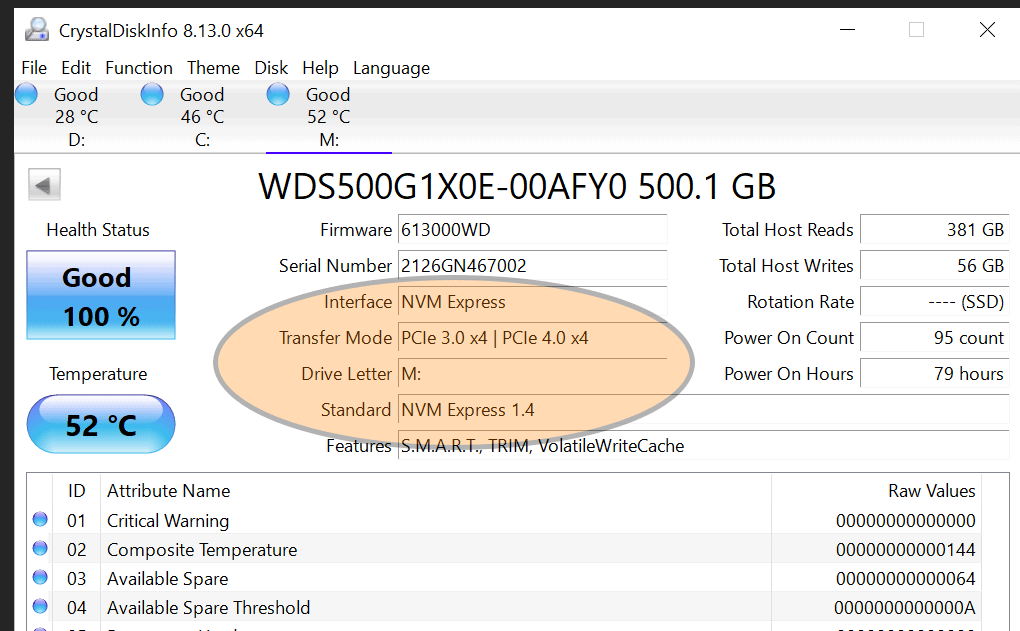
Task: Click the Firmware field 613000WD
Action: click(x=533, y=230)
